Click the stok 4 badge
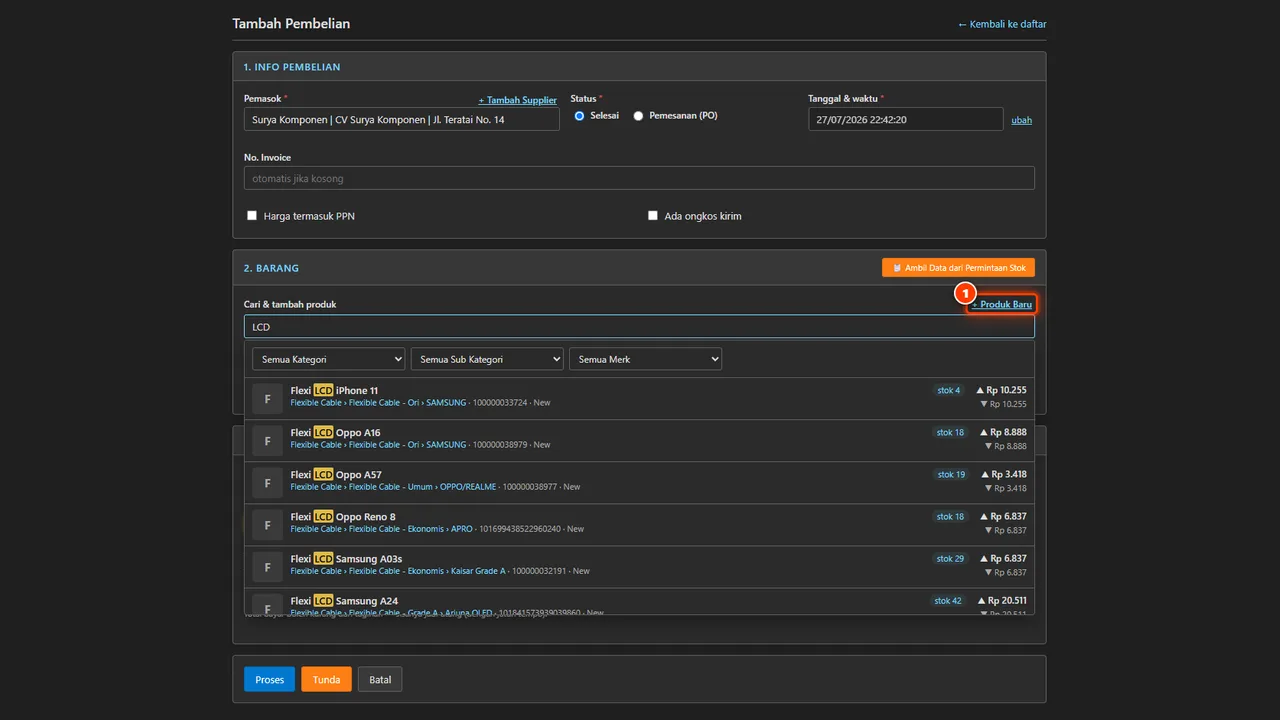 949,391
